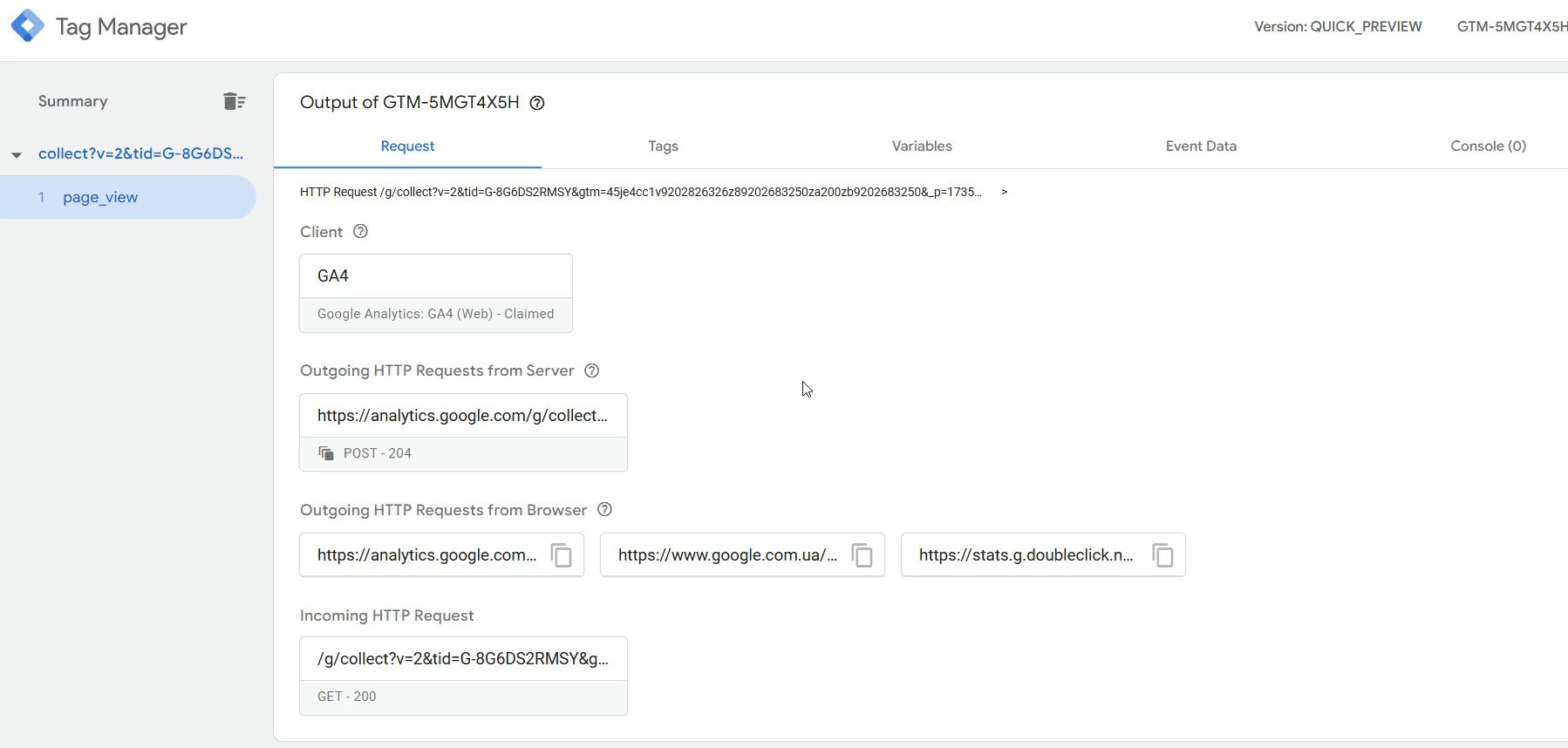Viewport: 1568px width, 748px height.
Task: Click the Summary heading in the sidebar
Action: tap(73, 101)
